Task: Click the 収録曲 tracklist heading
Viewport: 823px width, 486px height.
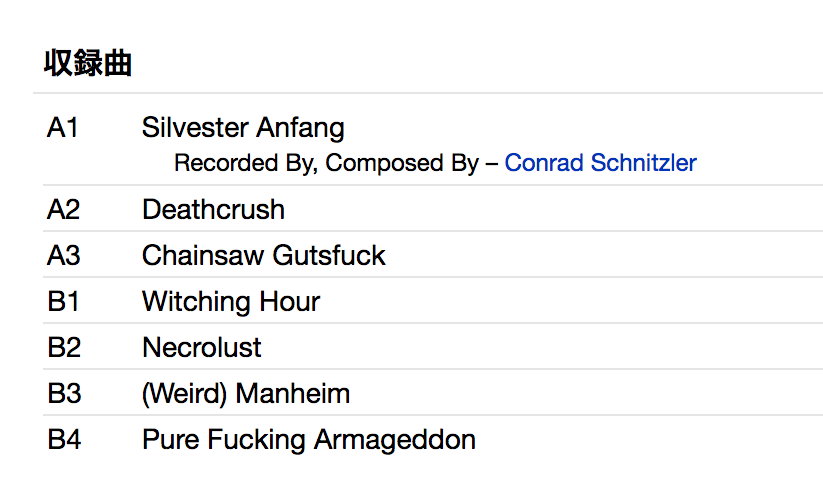Action: click(x=88, y=64)
